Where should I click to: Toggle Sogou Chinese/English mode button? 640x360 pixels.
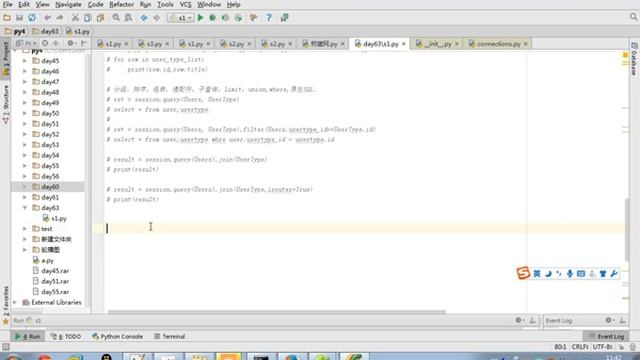pos(537,274)
